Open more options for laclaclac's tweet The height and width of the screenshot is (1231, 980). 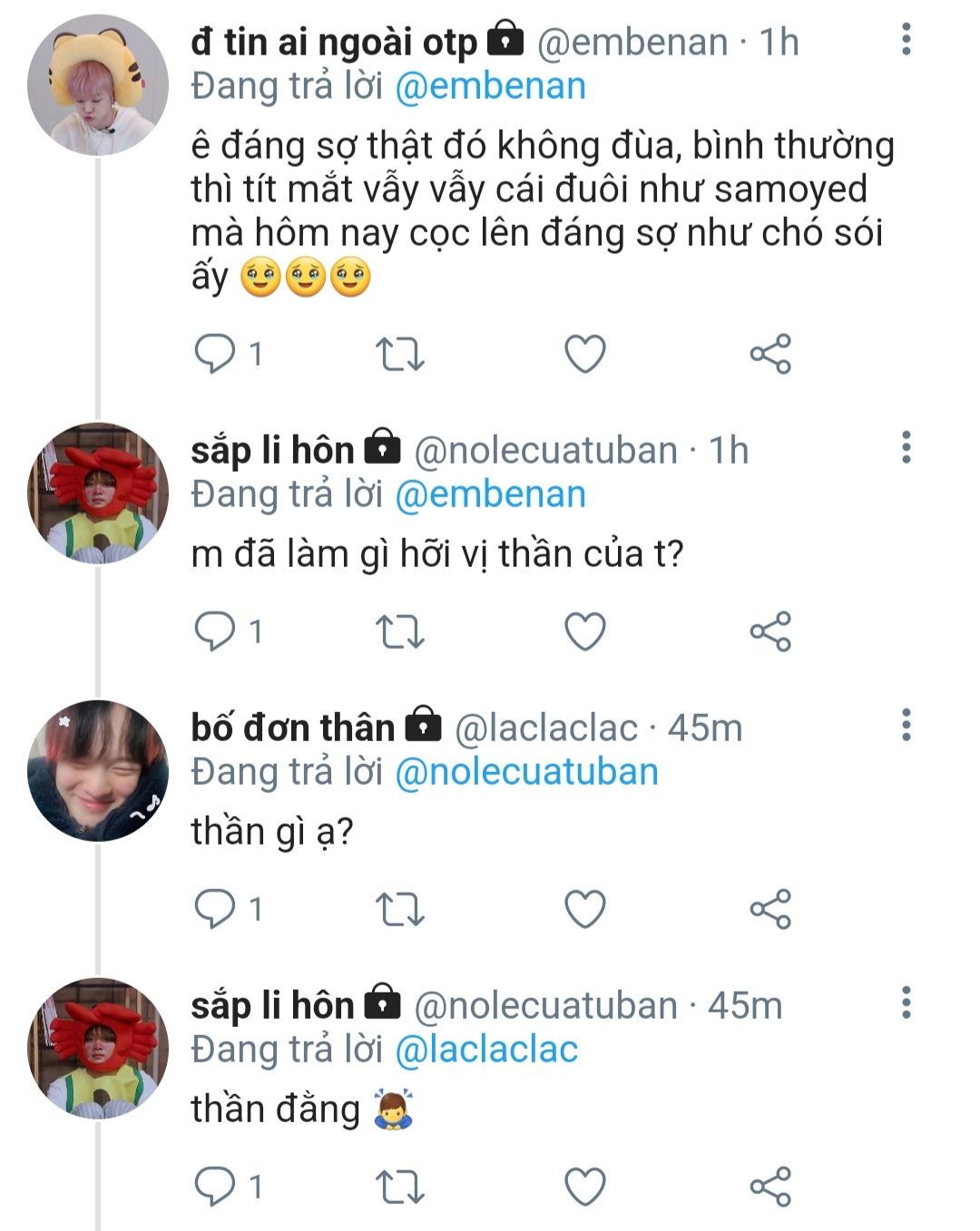pos(906,726)
